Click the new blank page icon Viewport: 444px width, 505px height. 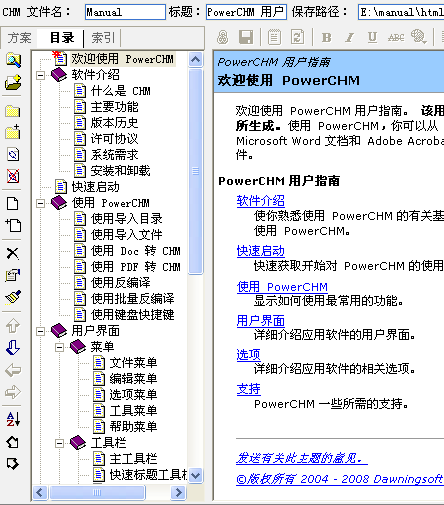(13, 203)
